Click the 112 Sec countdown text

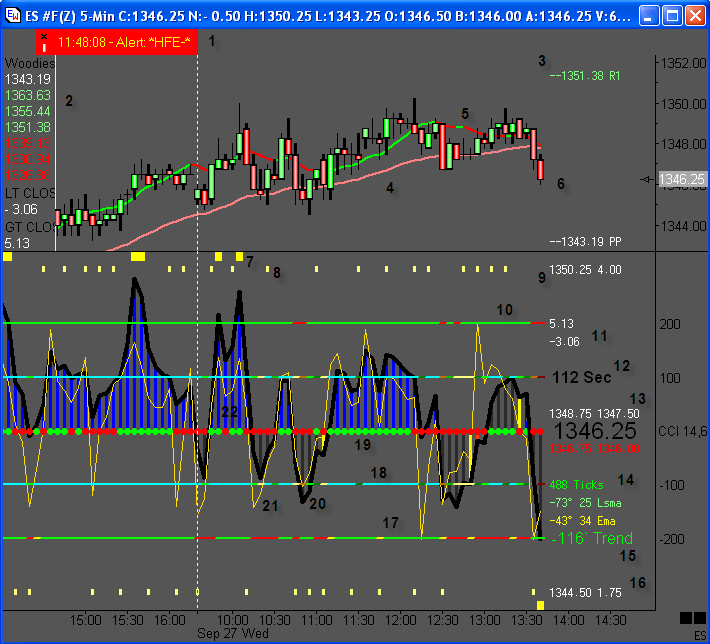582,377
